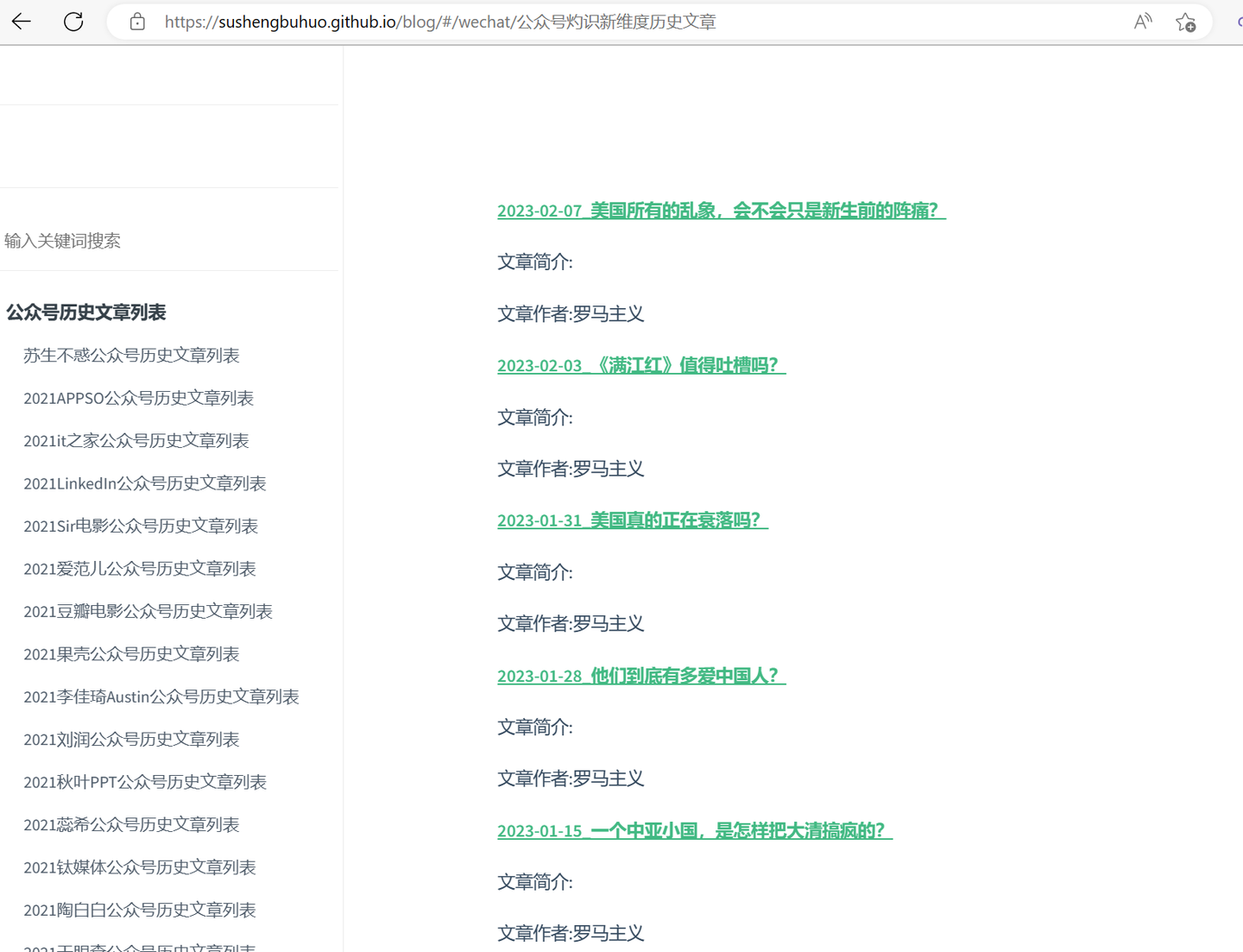Select 2021秋叶PPT公众号历史文章列表

tap(145, 782)
